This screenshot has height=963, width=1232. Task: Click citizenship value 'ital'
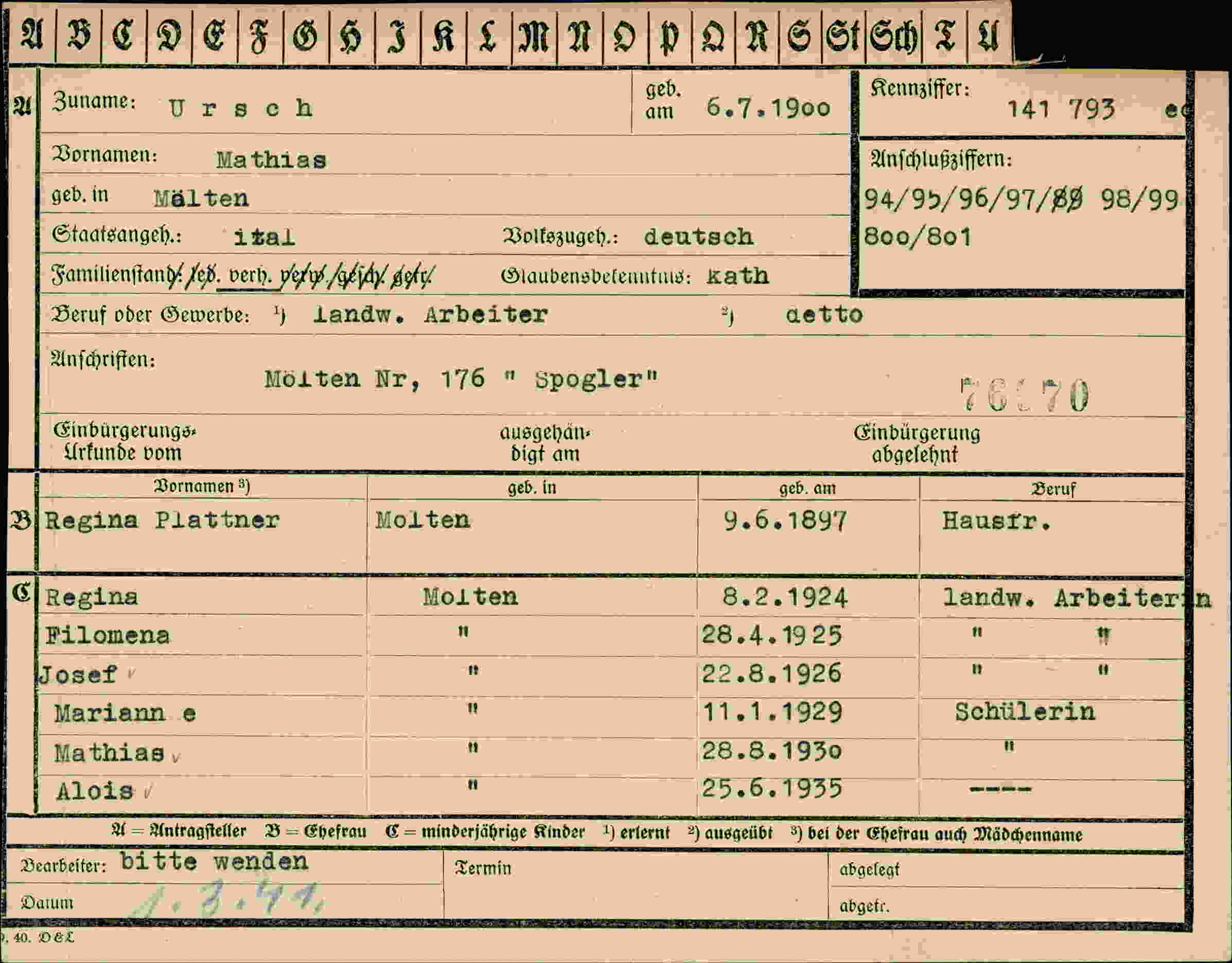pyautogui.click(x=265, y=237)
